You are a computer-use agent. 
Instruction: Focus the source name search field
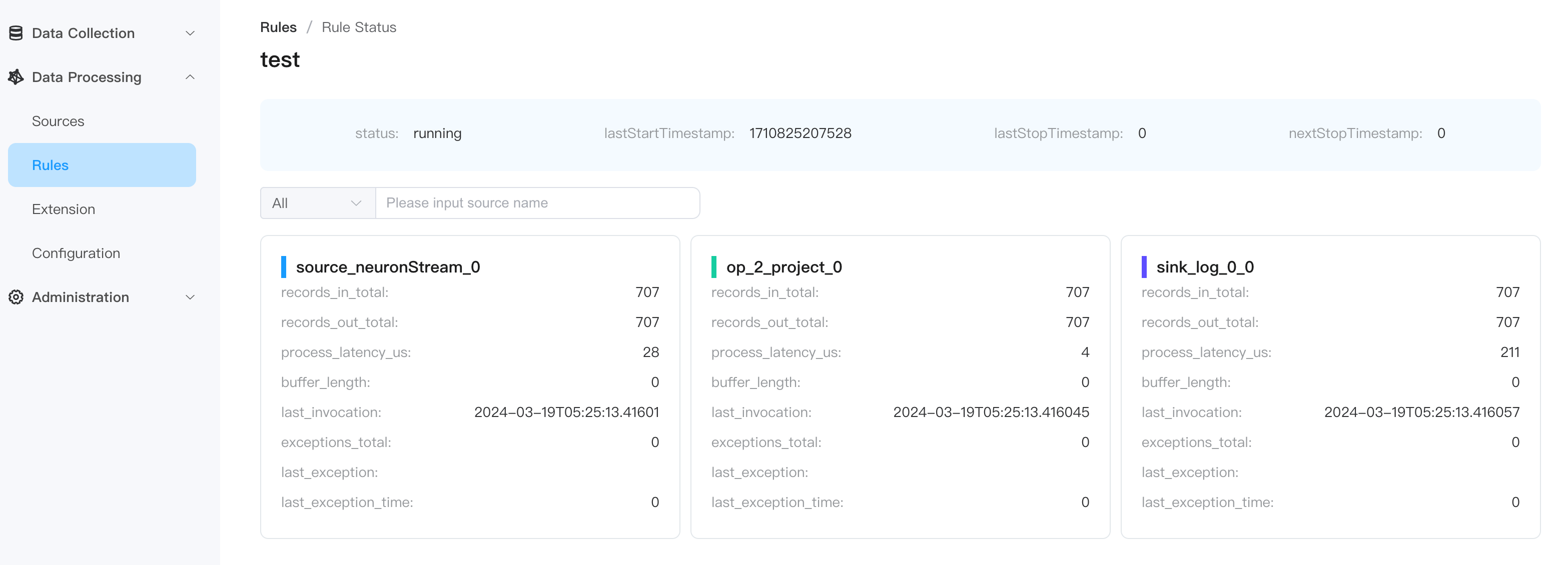(x=537, y=203)
